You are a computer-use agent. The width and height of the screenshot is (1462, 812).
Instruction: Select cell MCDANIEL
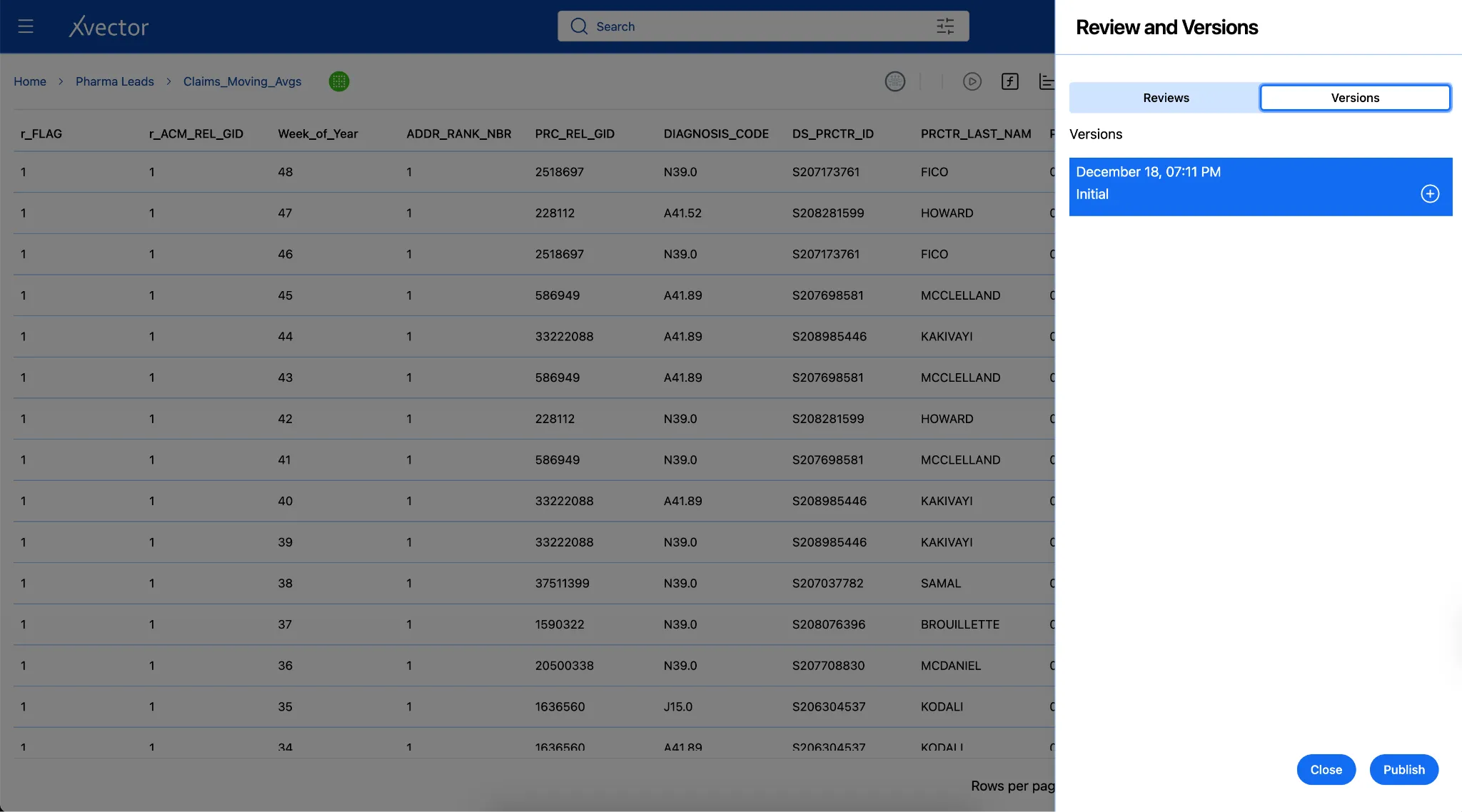pos(951,666)
